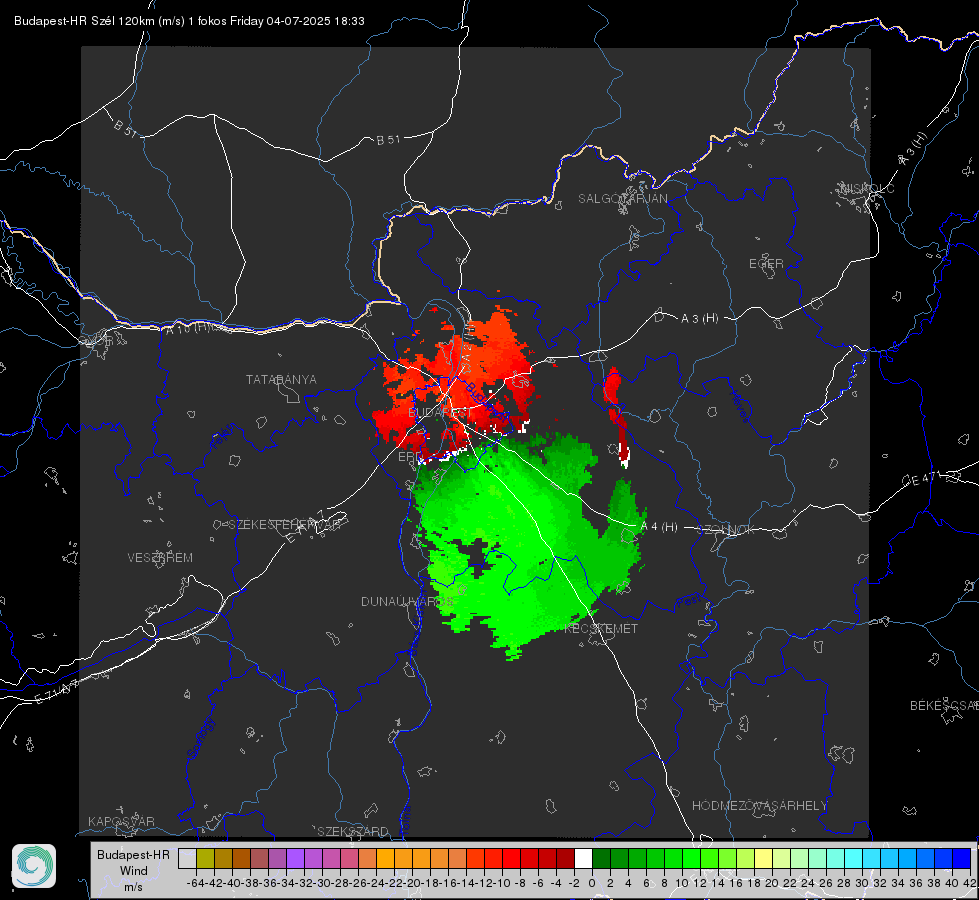The height and width of the screenshot is (900, 979).
Task: Click the '0' value under the legend
Action: click(x=592, y=883)
